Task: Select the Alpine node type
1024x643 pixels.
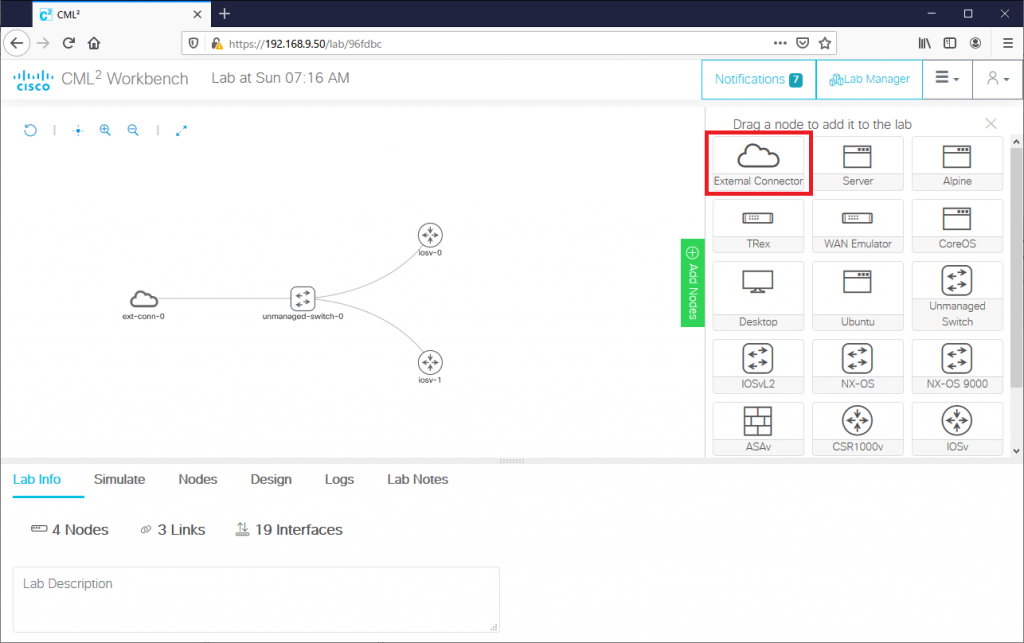Action: pos(957,163)
